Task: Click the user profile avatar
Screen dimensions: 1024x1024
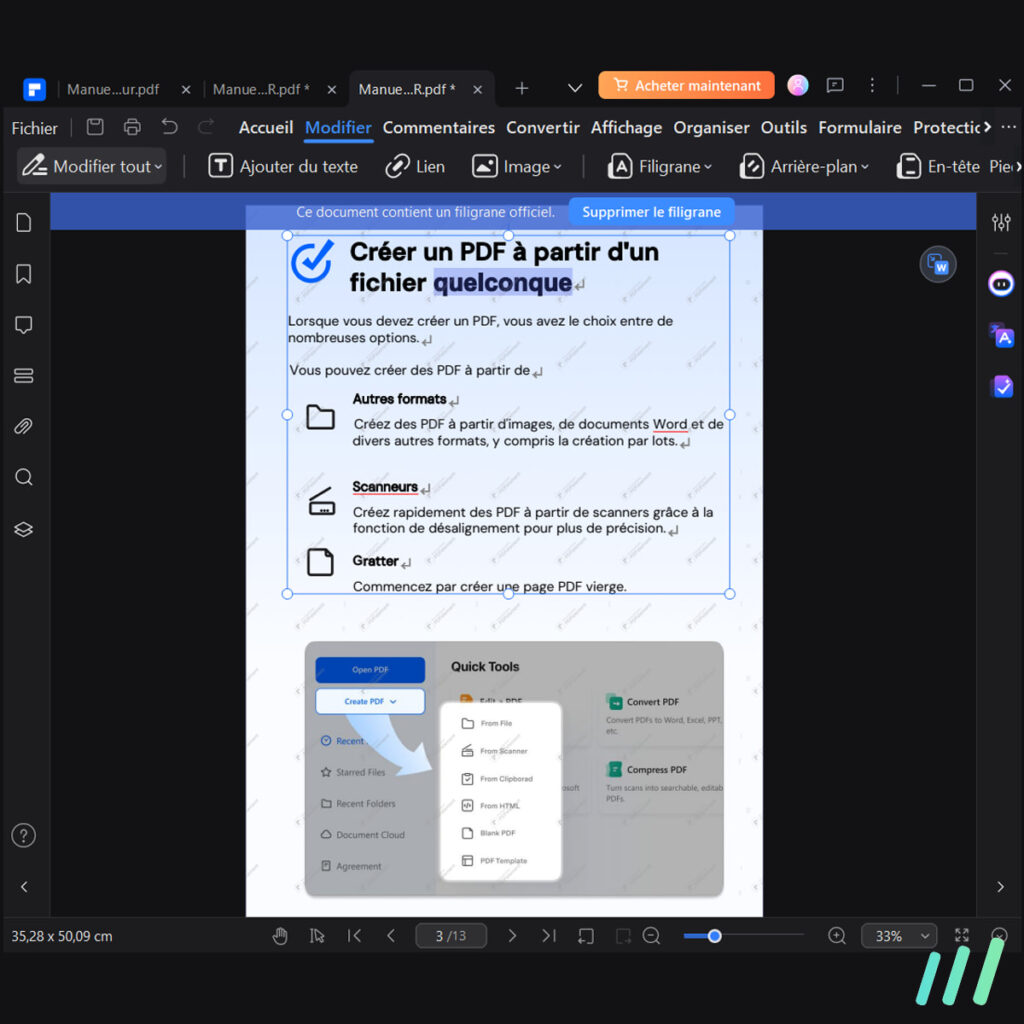Action: (x=797, y=85)
